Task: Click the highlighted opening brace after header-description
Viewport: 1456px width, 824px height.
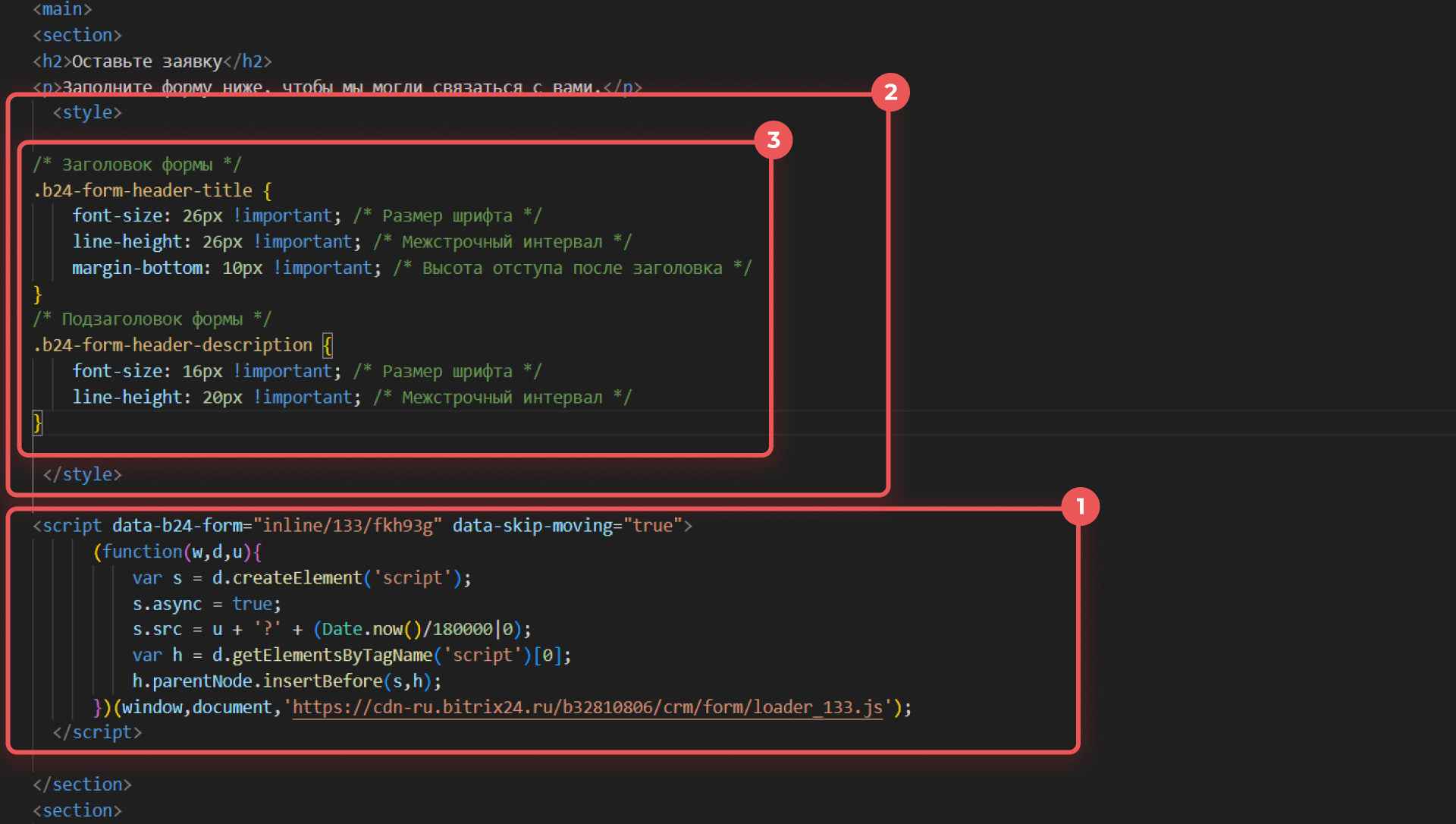Action: point(328,345)
